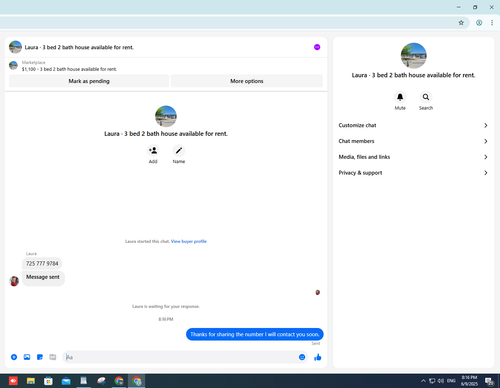Click the phone number message 725 777 9784

click(42, 263)
